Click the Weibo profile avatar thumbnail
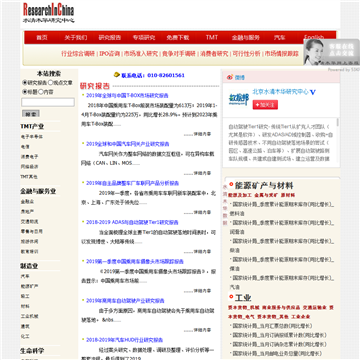This screenshot has width=360, height=360. (x=239, y=99)
